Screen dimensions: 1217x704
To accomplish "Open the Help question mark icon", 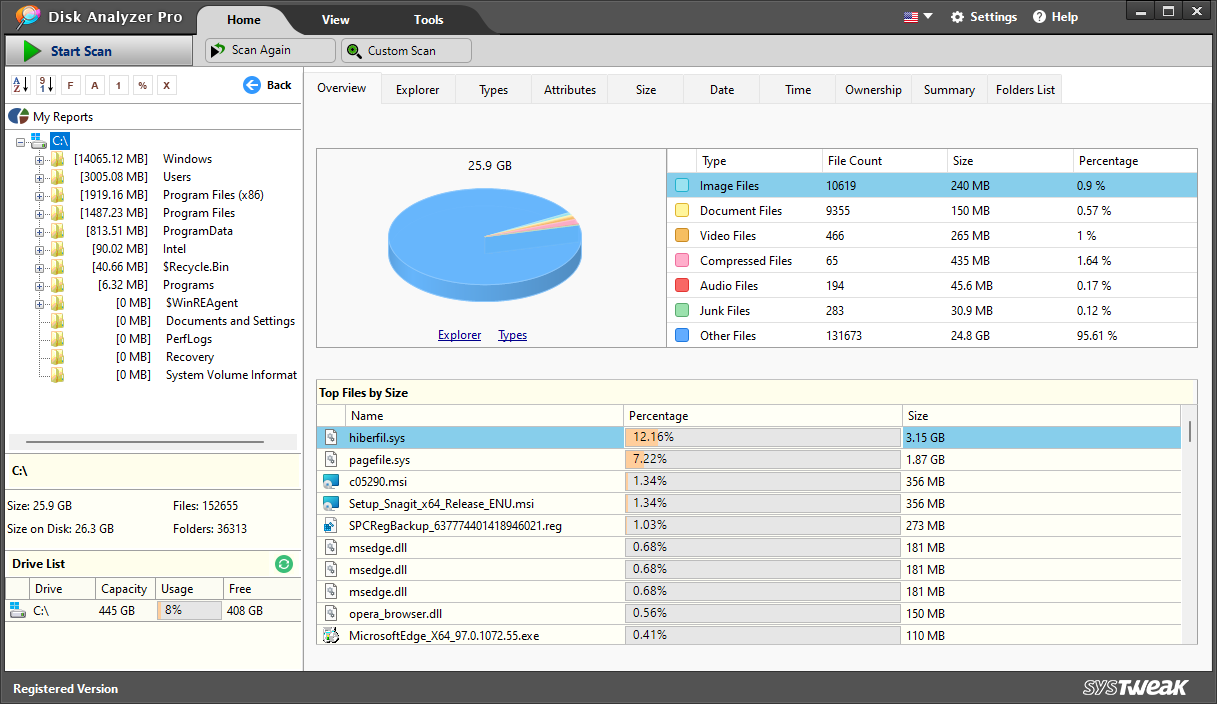I will click(1040, 17).
